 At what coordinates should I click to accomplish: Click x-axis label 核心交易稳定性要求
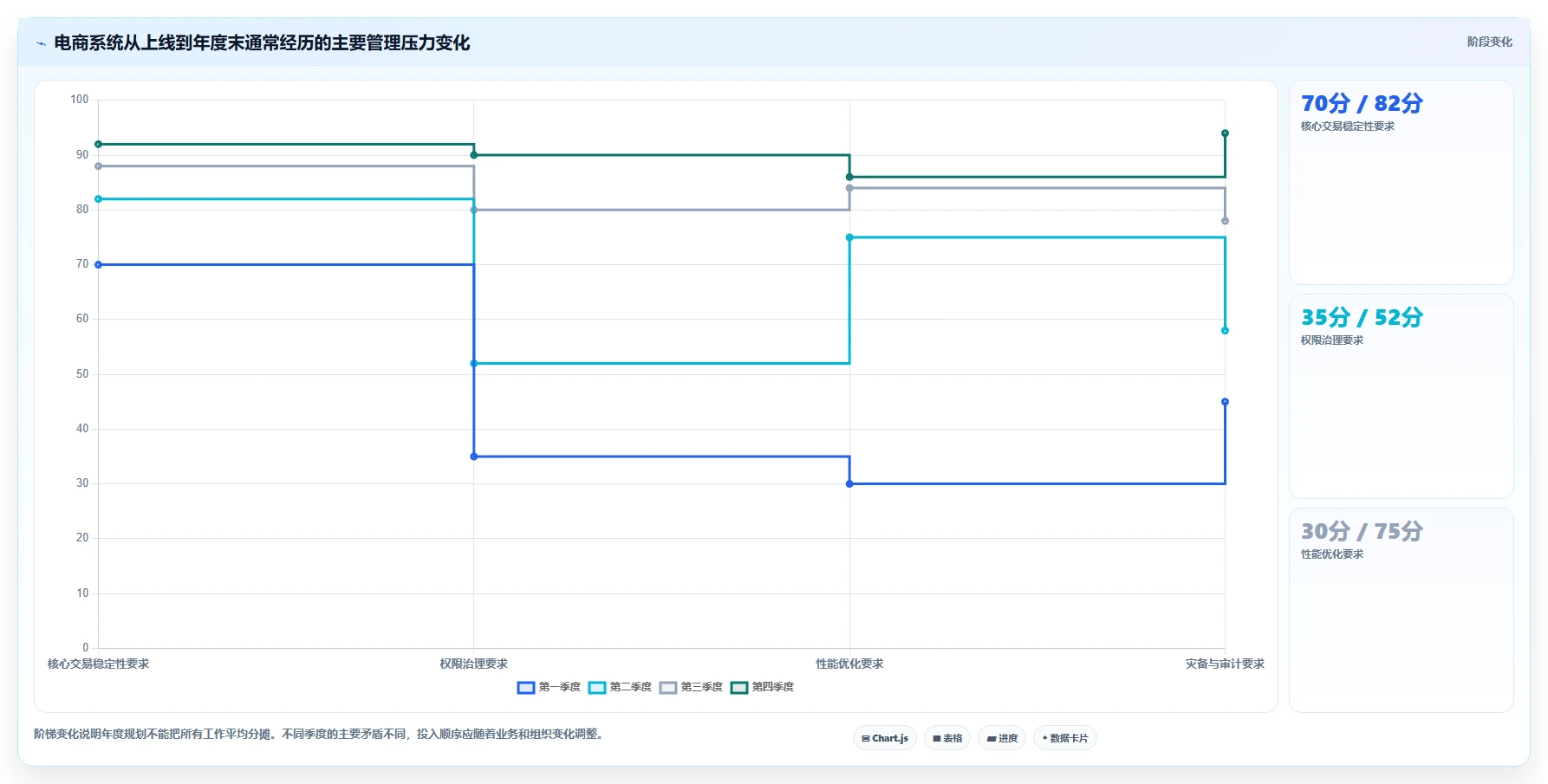[98, 664]
